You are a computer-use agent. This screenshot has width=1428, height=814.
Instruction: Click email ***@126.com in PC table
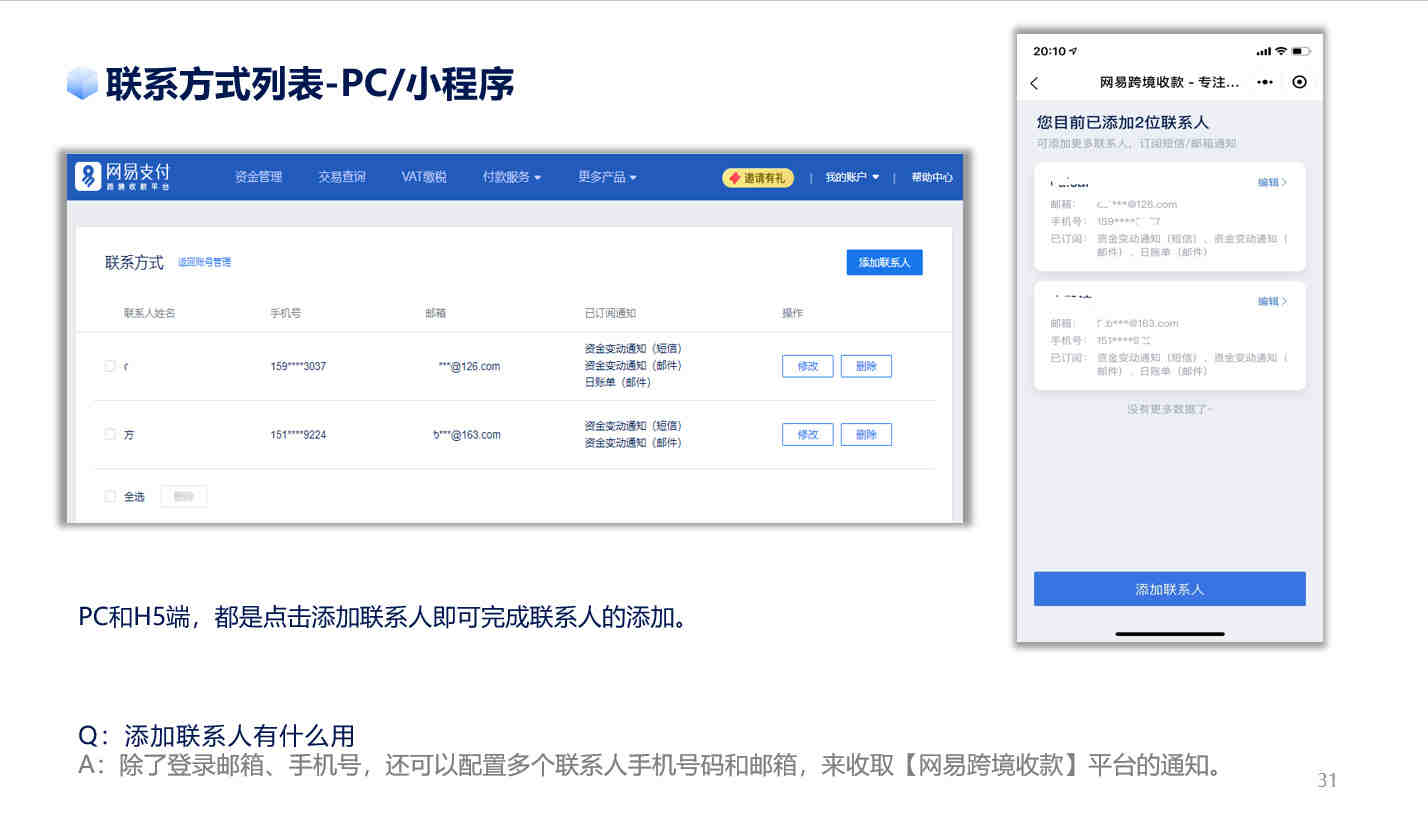[x=469, y=366]
